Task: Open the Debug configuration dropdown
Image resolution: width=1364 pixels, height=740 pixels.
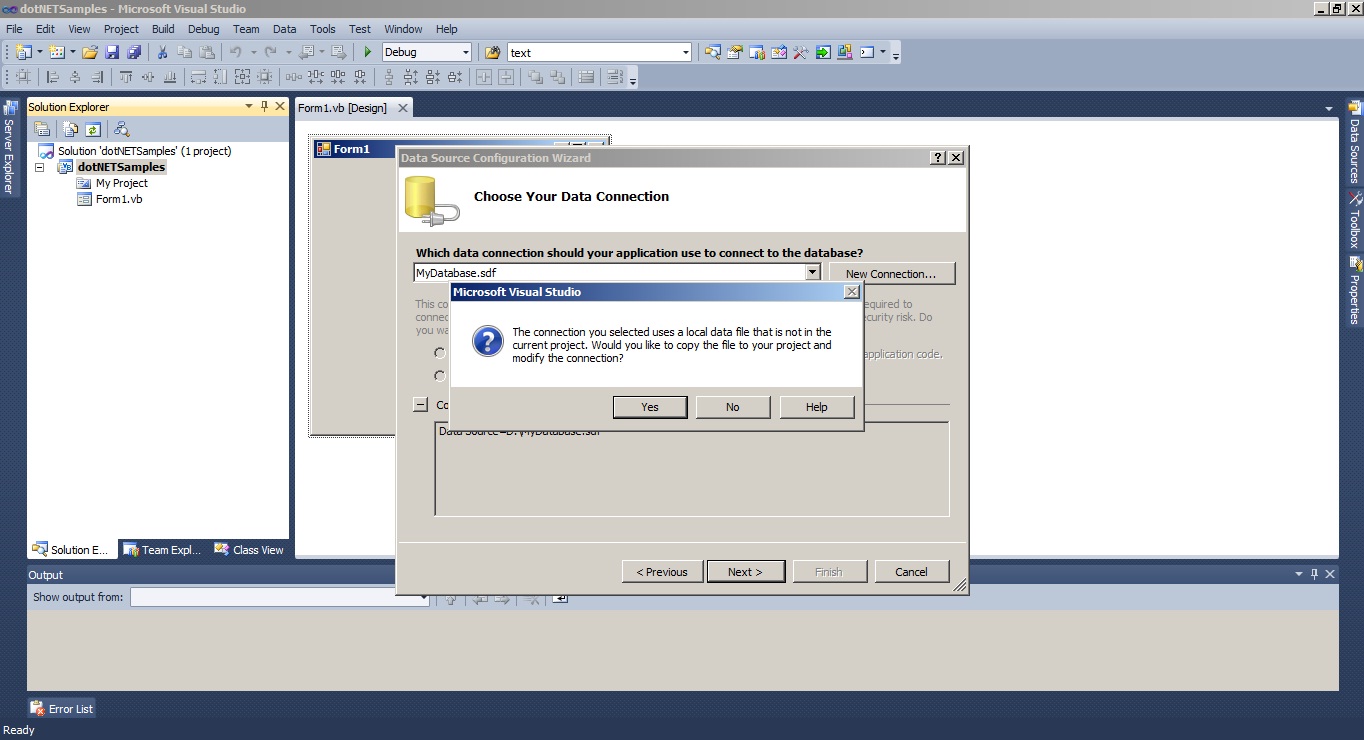Action: [465, 52]
